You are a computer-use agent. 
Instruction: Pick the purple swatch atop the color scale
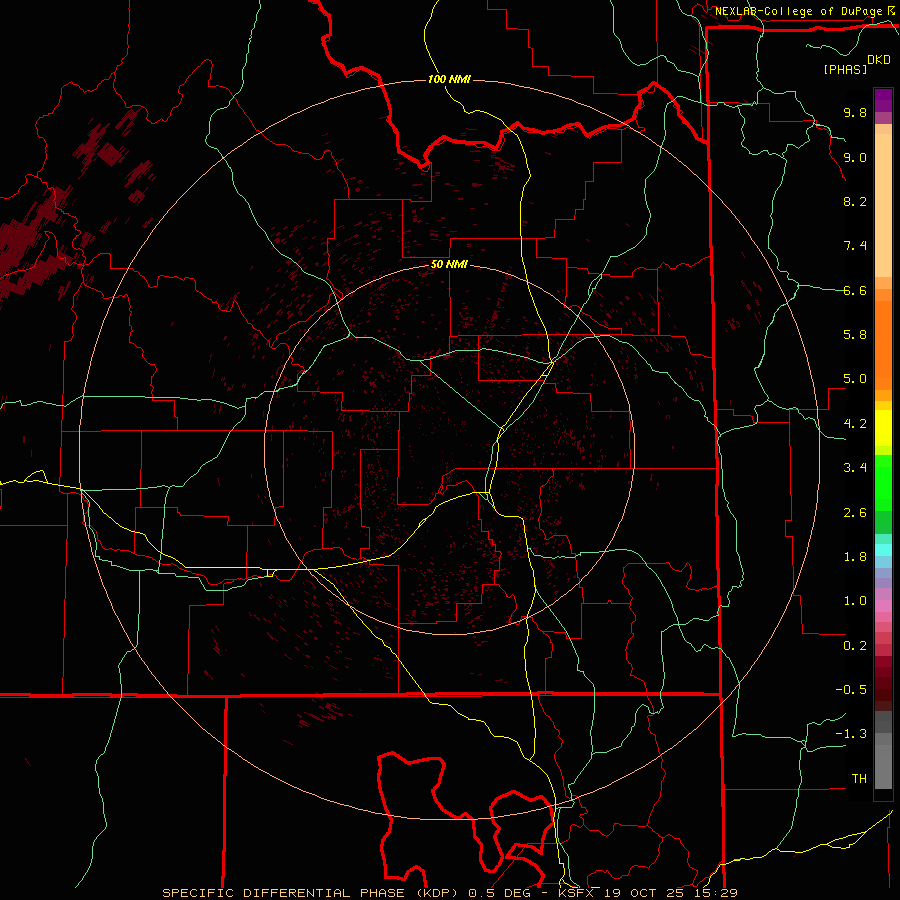pos(883,100)
